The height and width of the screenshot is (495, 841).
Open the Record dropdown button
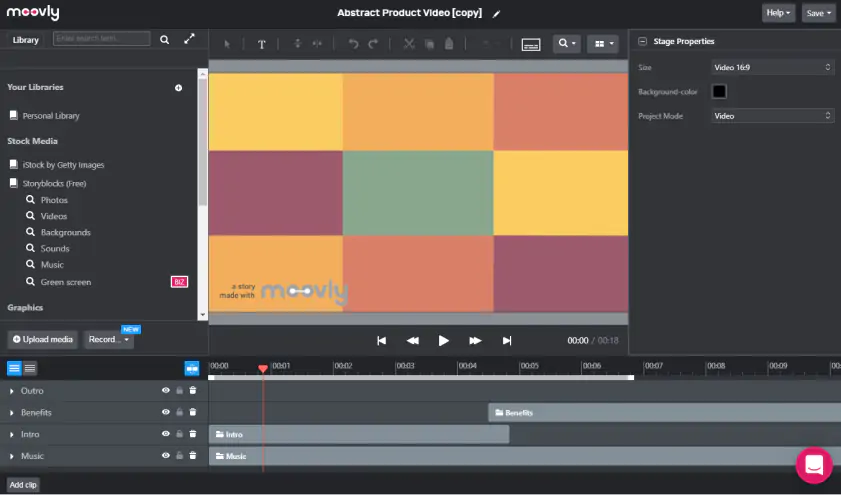[109, 339]
